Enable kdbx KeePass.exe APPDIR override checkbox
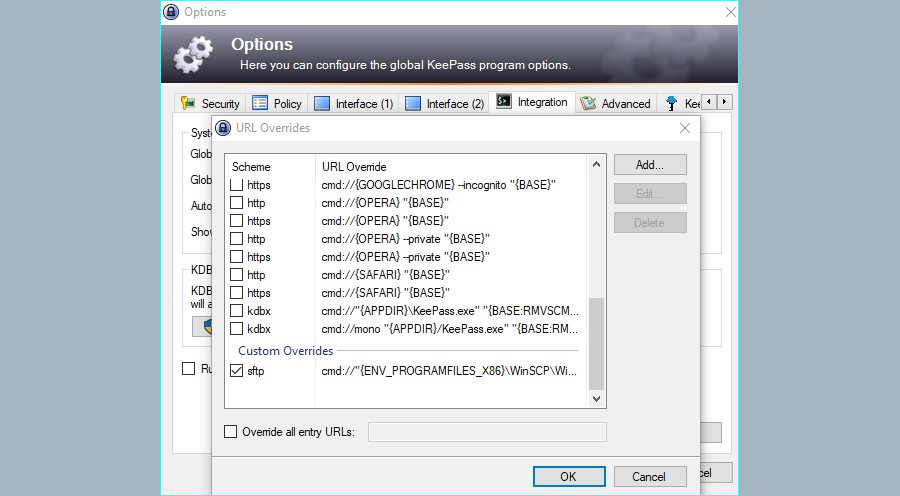Screen dimensions: 900x496 tap(236, 311)
